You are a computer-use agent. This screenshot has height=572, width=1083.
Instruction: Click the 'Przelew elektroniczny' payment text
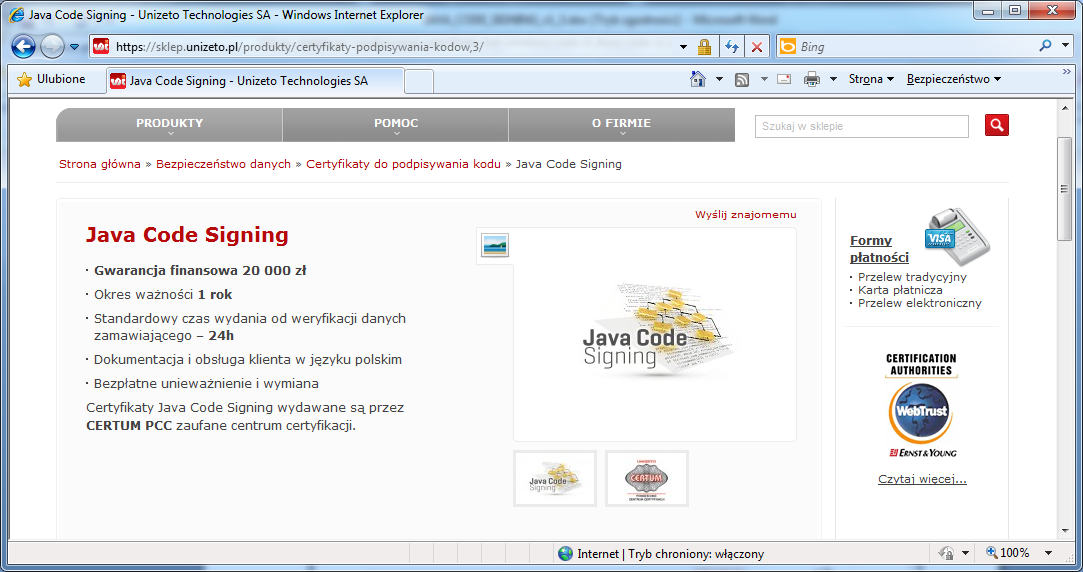pyautogui.click(x=919, y=303)
